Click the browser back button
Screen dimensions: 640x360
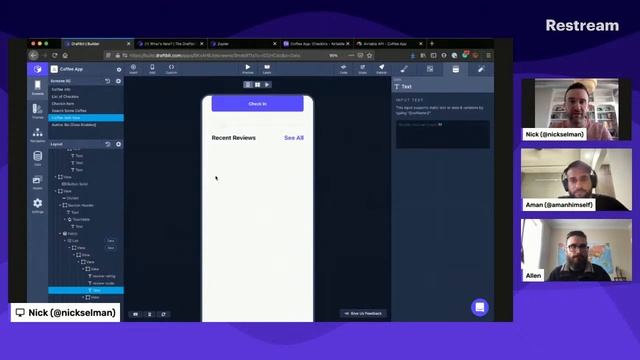pos(34,56)
